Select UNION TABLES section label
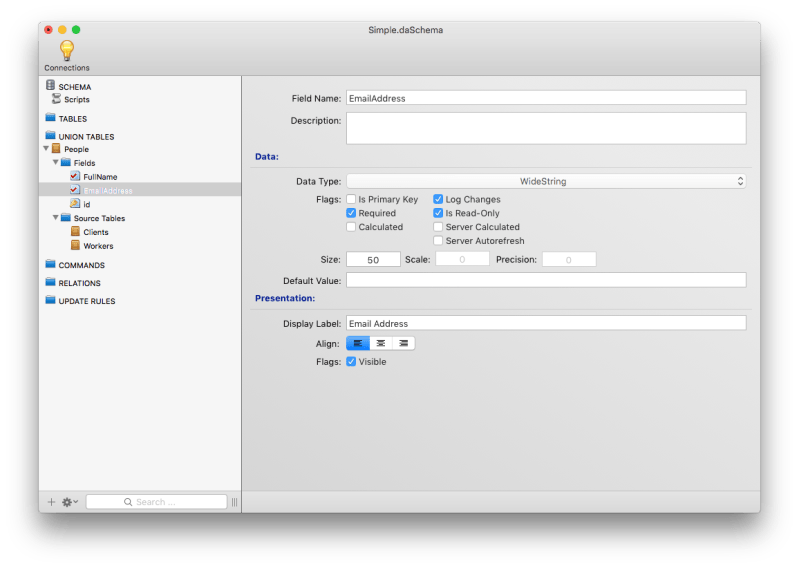Screen dimensions: 799x568 [x=86, y=137]
